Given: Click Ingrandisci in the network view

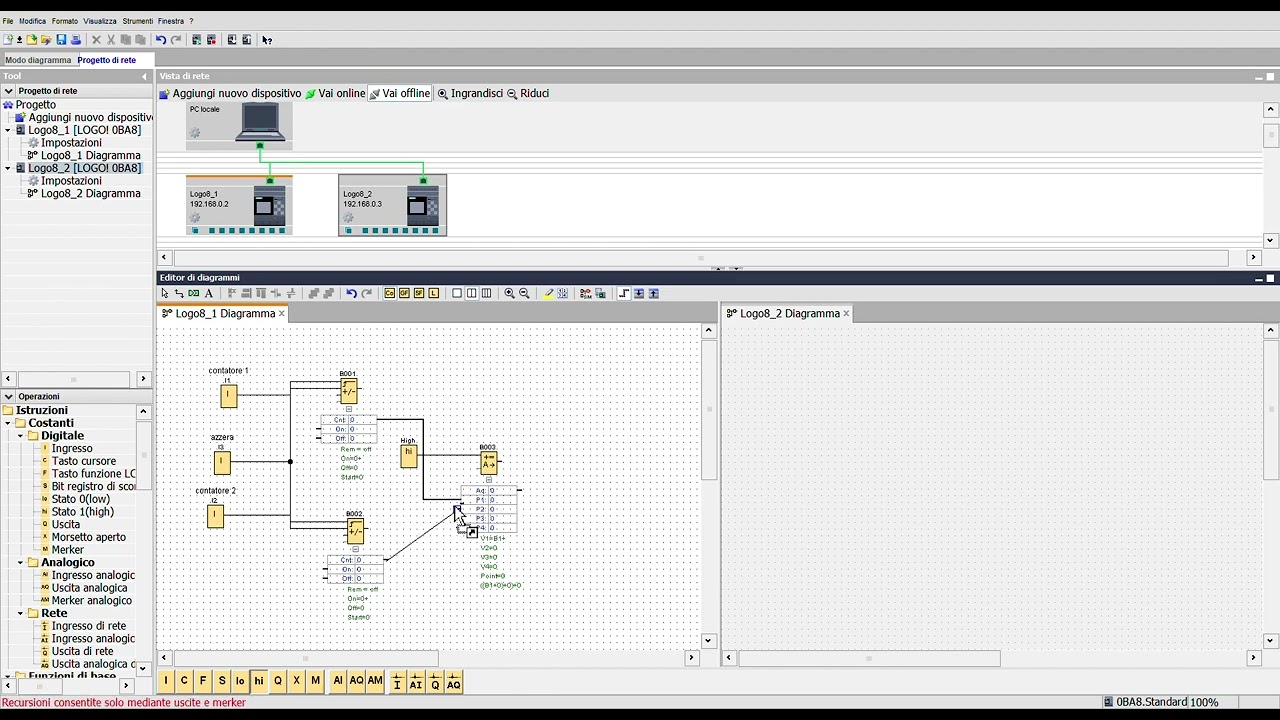Looking at the screenshot, I should coord(470,93).
